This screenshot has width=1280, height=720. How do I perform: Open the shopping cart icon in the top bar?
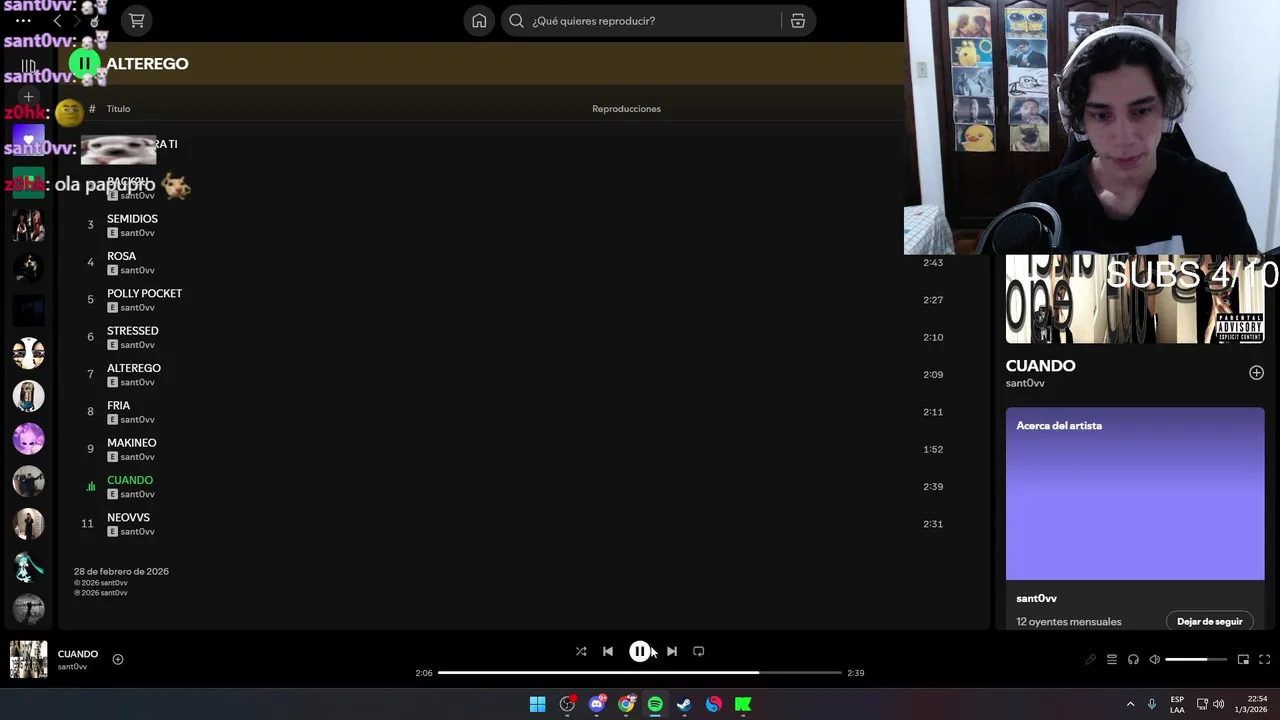(137, 21)
